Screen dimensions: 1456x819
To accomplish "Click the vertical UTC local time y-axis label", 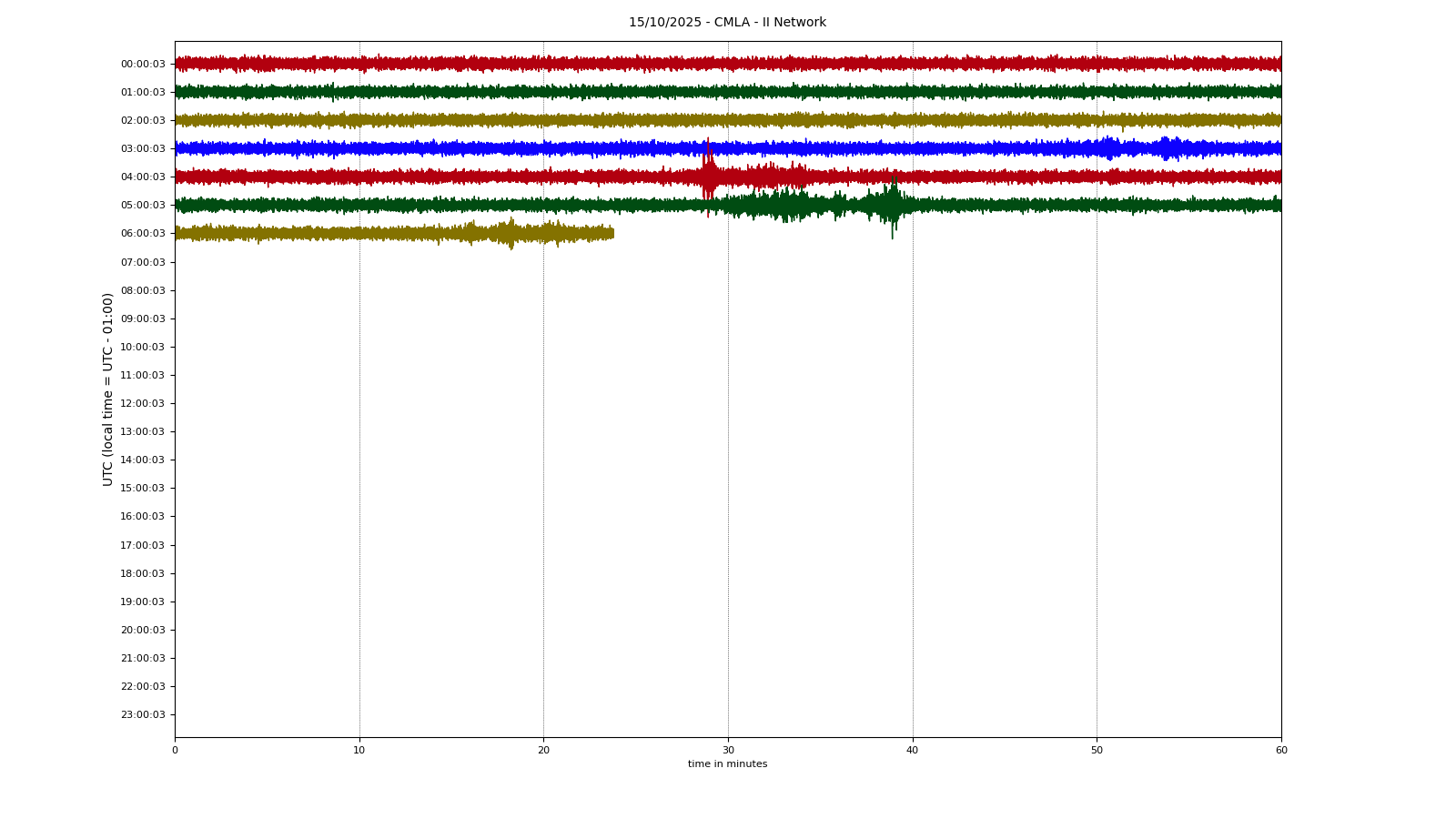I will tap(108, 389).
